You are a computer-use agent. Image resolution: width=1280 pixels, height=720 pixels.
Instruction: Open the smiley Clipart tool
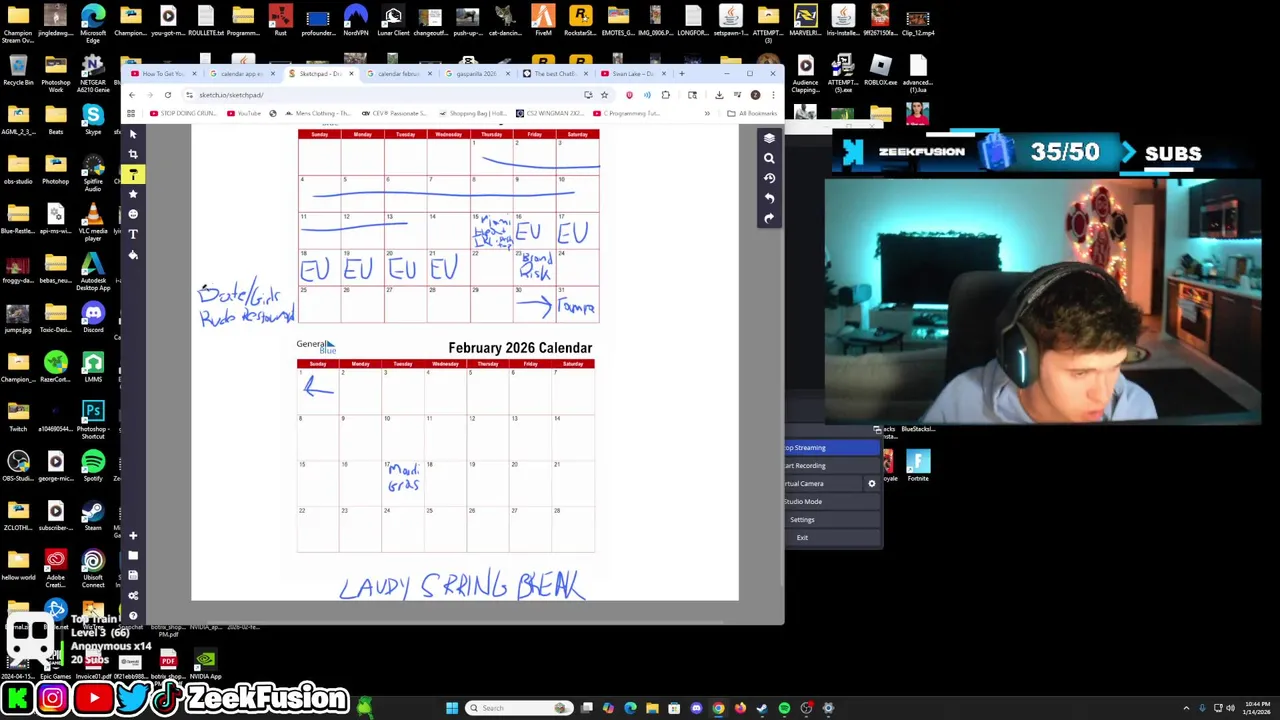(133, 214)
